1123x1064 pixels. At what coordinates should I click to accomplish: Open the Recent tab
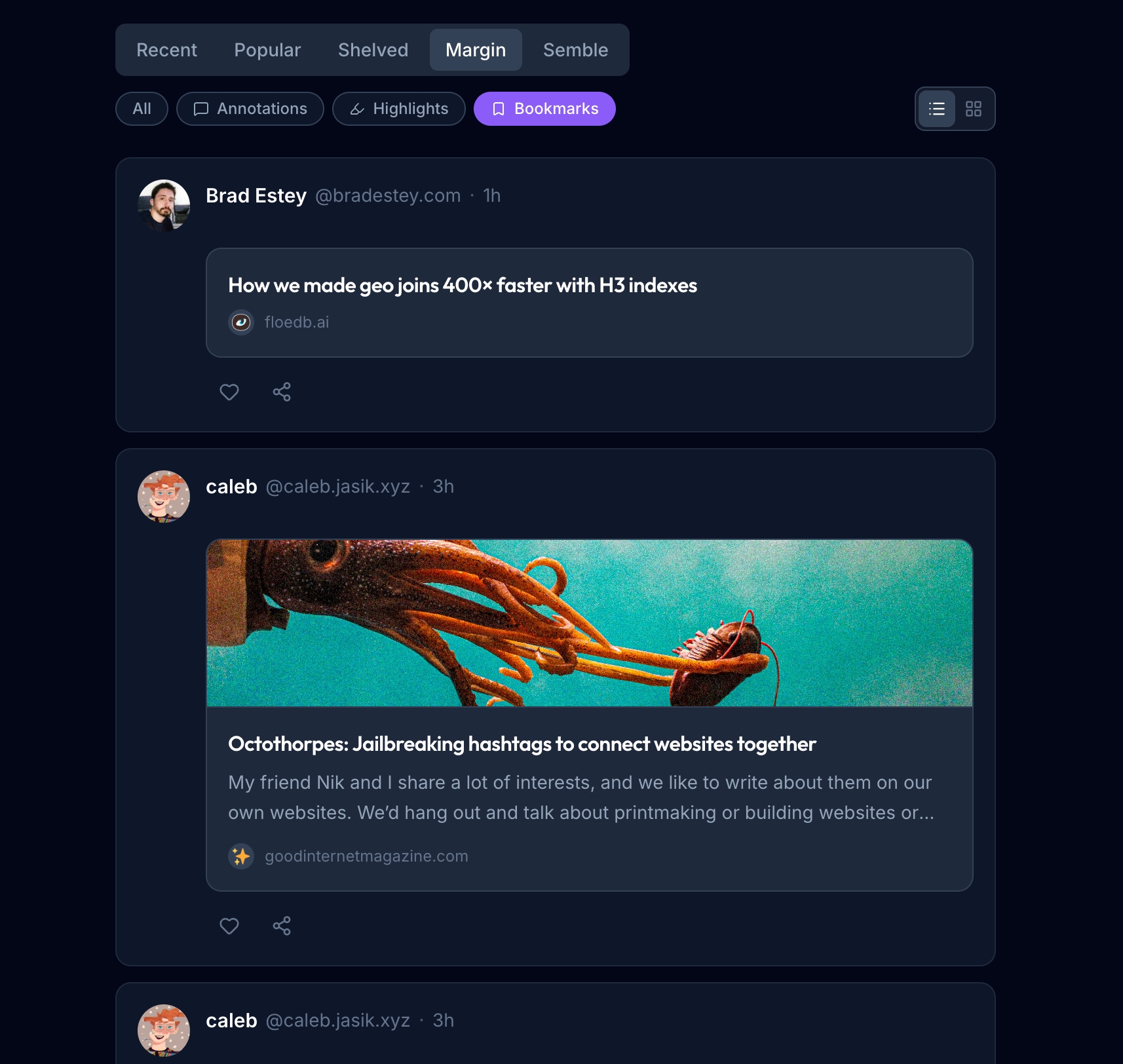[166, 50]
